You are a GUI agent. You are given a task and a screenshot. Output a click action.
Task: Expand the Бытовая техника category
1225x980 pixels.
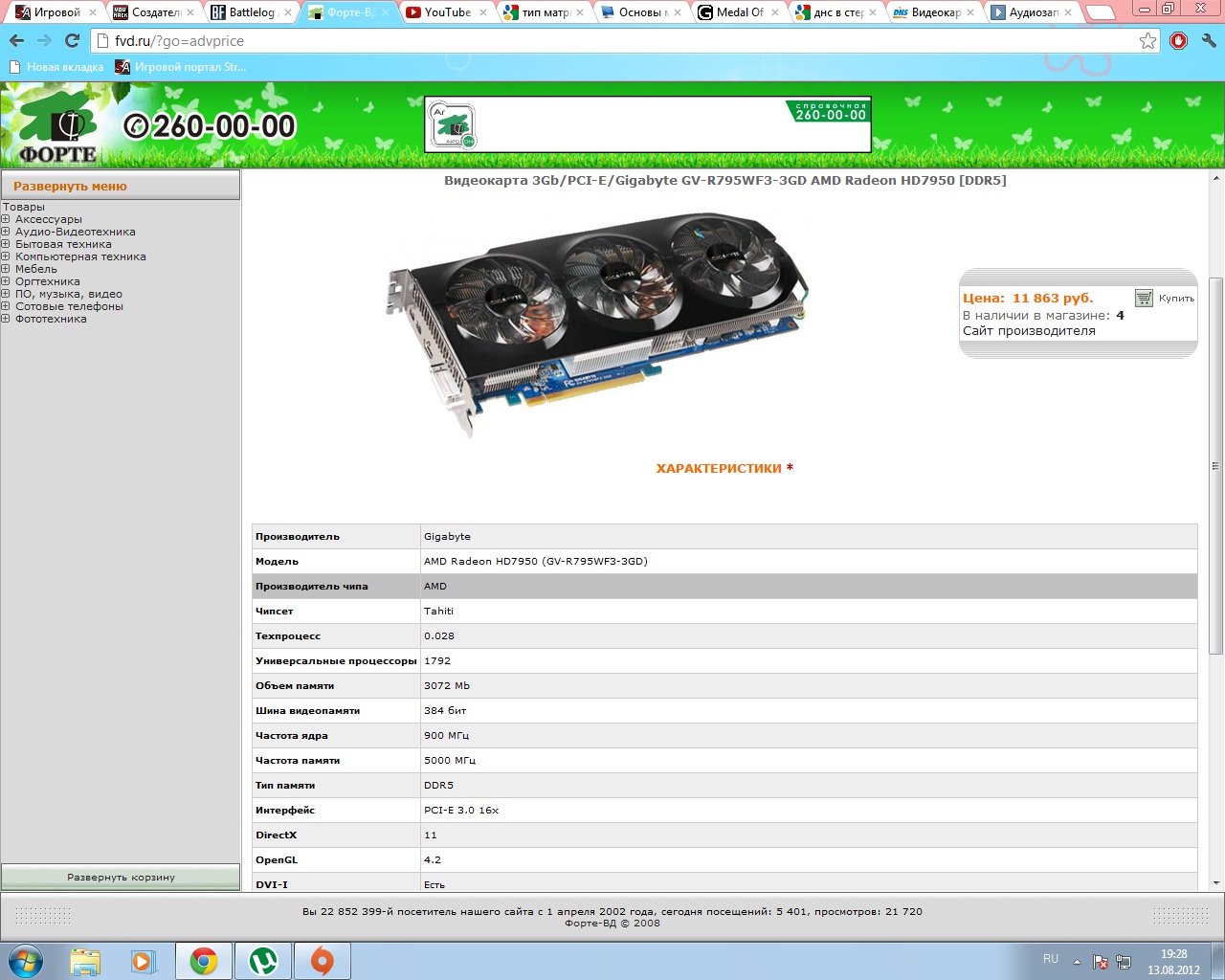click(x=6, y=244)
